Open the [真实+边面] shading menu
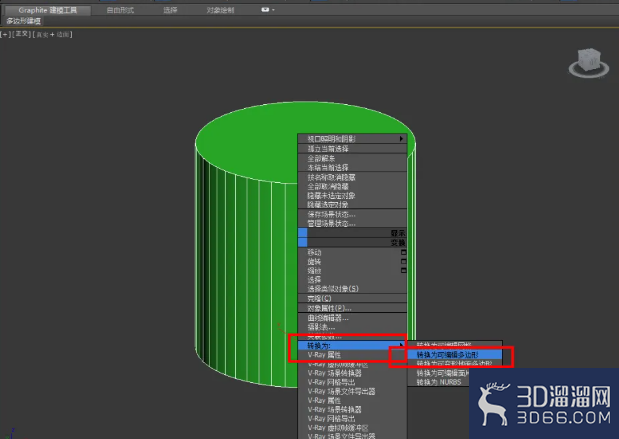The width and height of the screenshot is (619, 439). (x=53, y=35)
